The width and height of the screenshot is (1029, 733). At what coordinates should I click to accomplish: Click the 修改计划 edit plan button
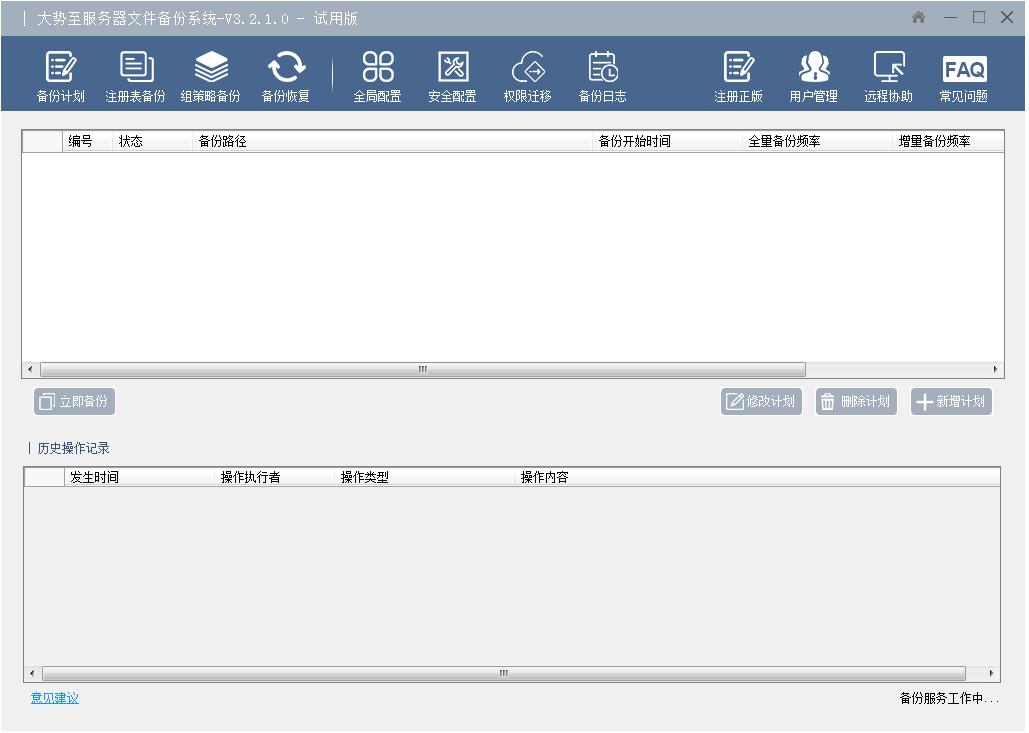761,402
